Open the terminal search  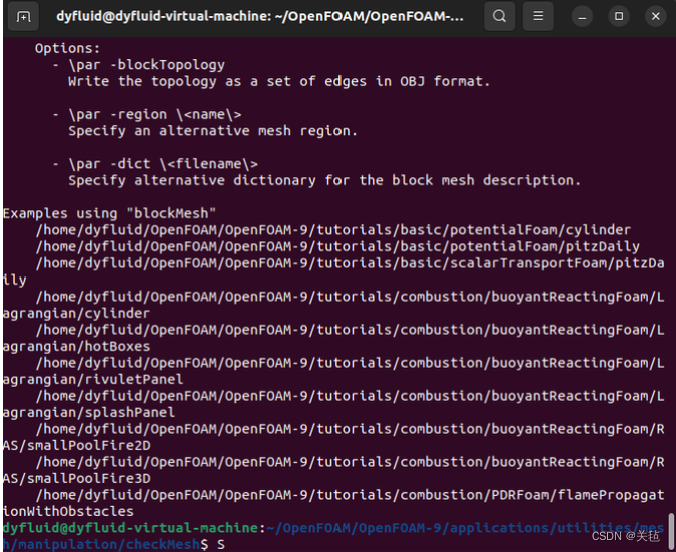click(499, 16)
